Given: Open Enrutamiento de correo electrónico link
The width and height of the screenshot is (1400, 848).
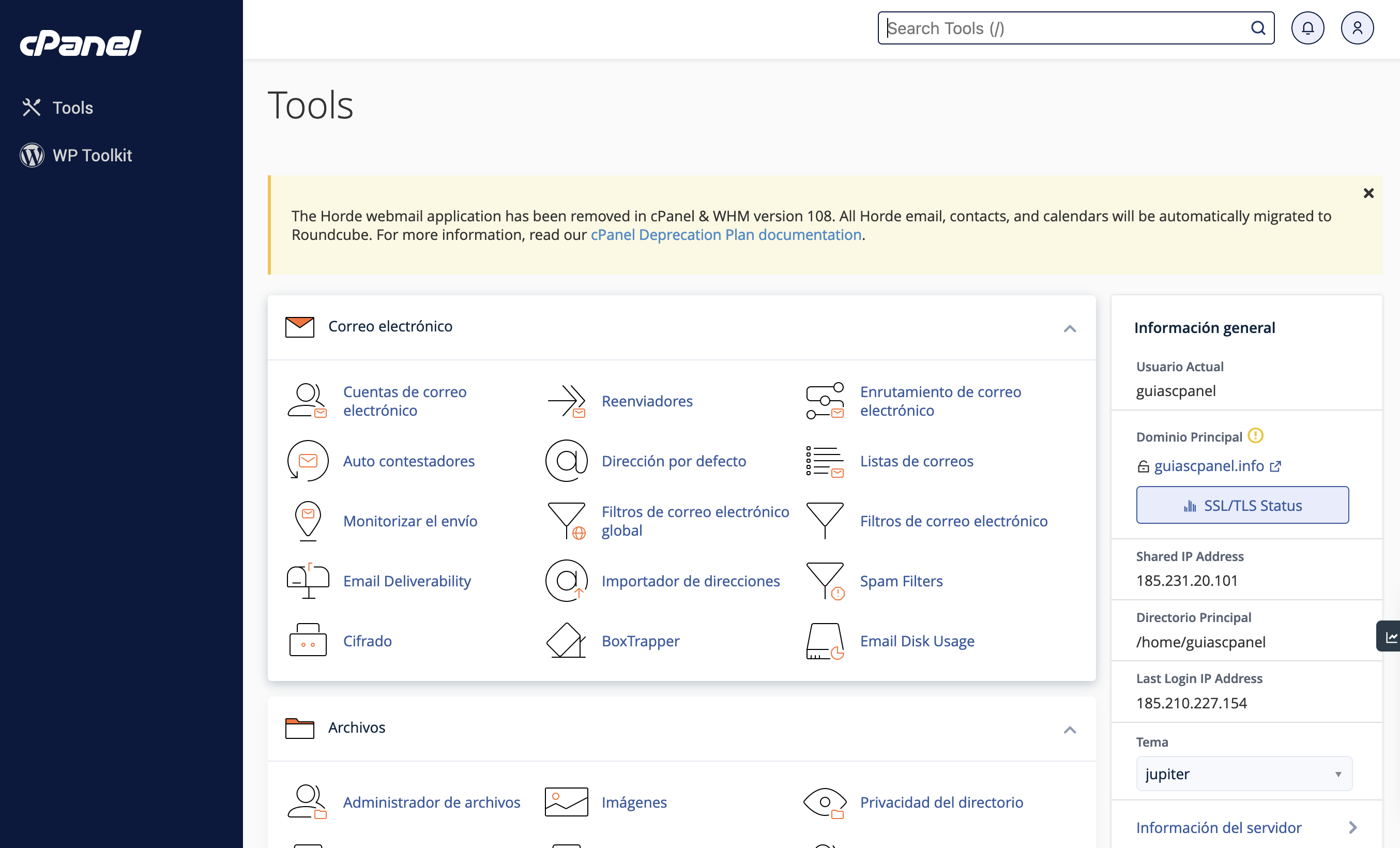Looking at the screenshot, I should 940,401.
